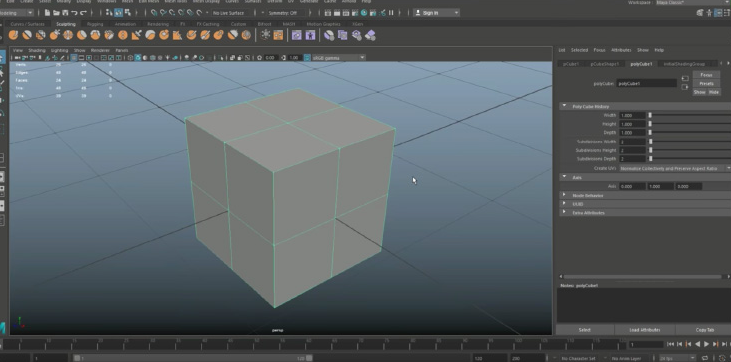Select the Flatten sculpting tool

click(x=82, y=35)
